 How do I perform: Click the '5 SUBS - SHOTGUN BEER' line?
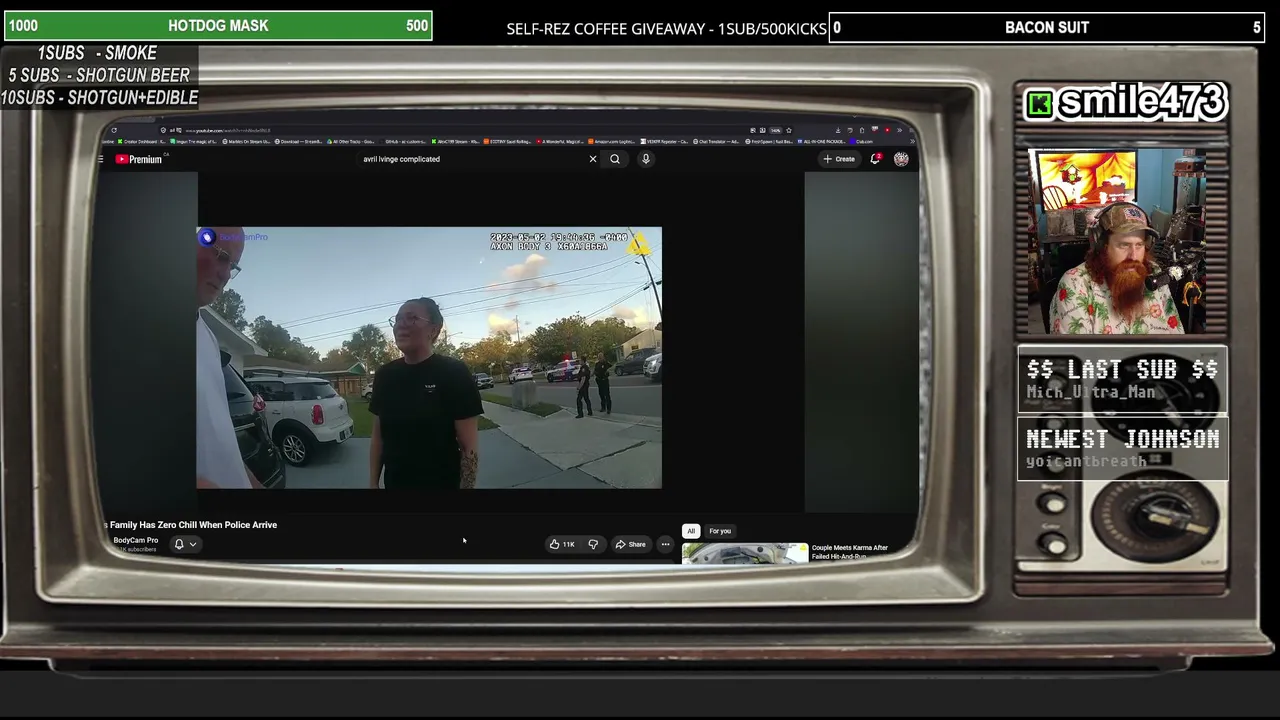(x=99, y=75)
